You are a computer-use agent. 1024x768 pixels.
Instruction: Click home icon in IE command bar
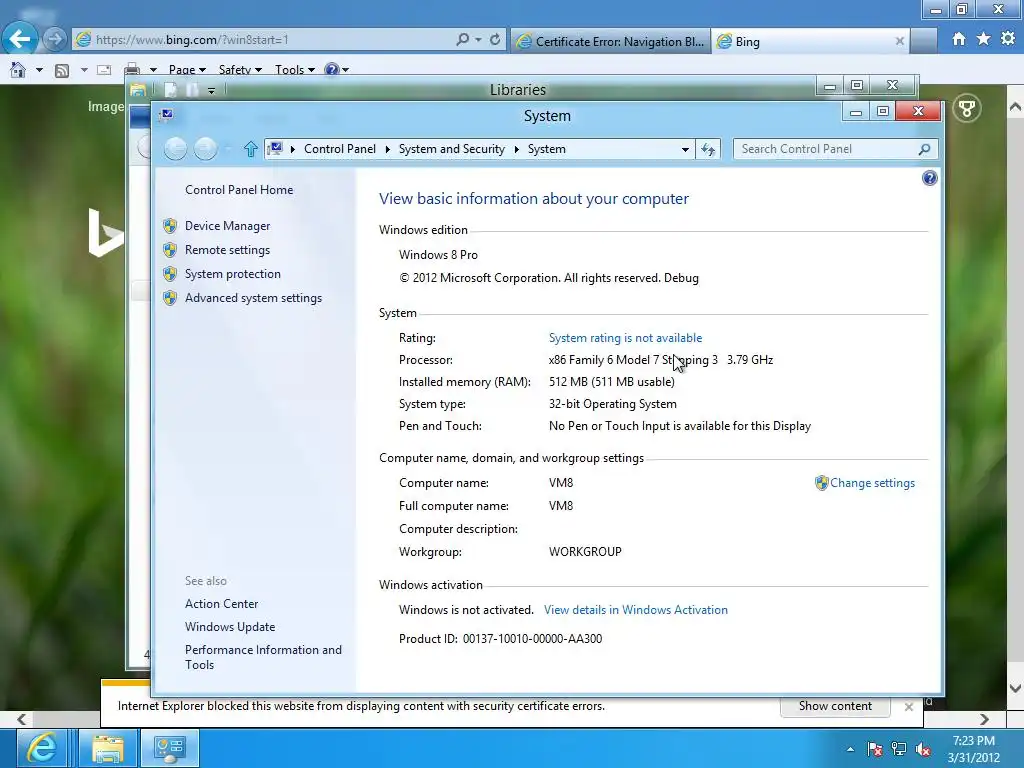point(18,69)
